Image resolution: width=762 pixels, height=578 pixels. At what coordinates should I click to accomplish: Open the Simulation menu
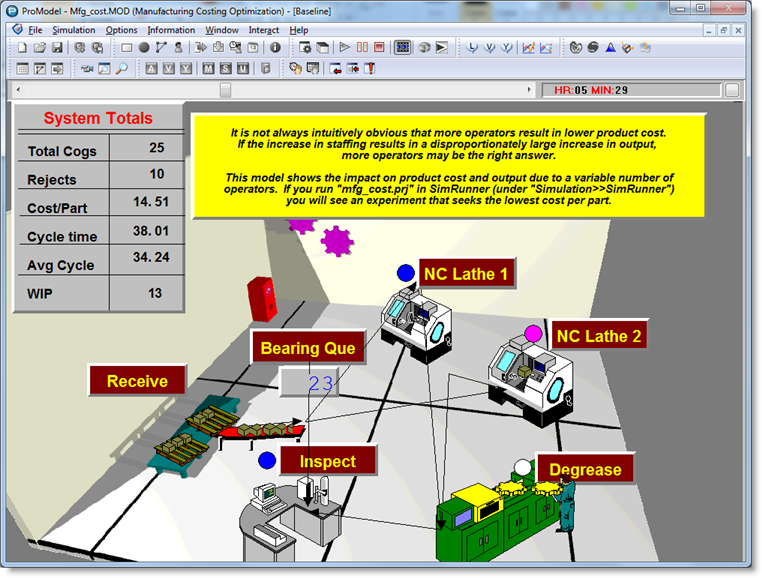click(x=74, y=30)
